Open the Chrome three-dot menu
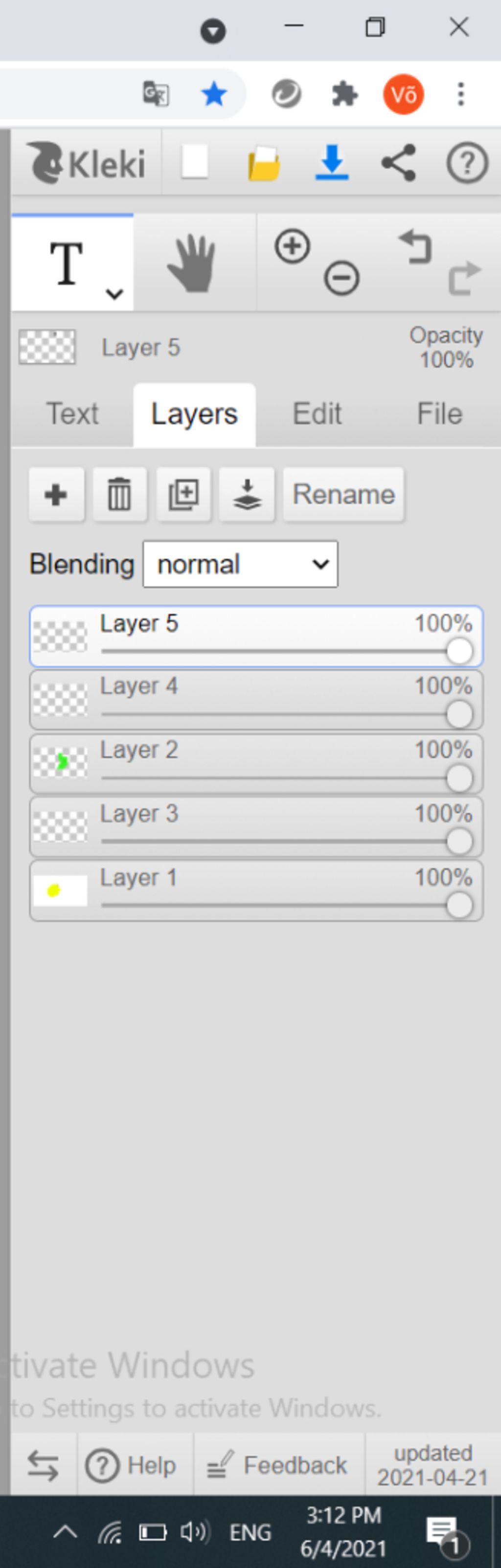501x1568 pixels. click(x=461, y=94)
